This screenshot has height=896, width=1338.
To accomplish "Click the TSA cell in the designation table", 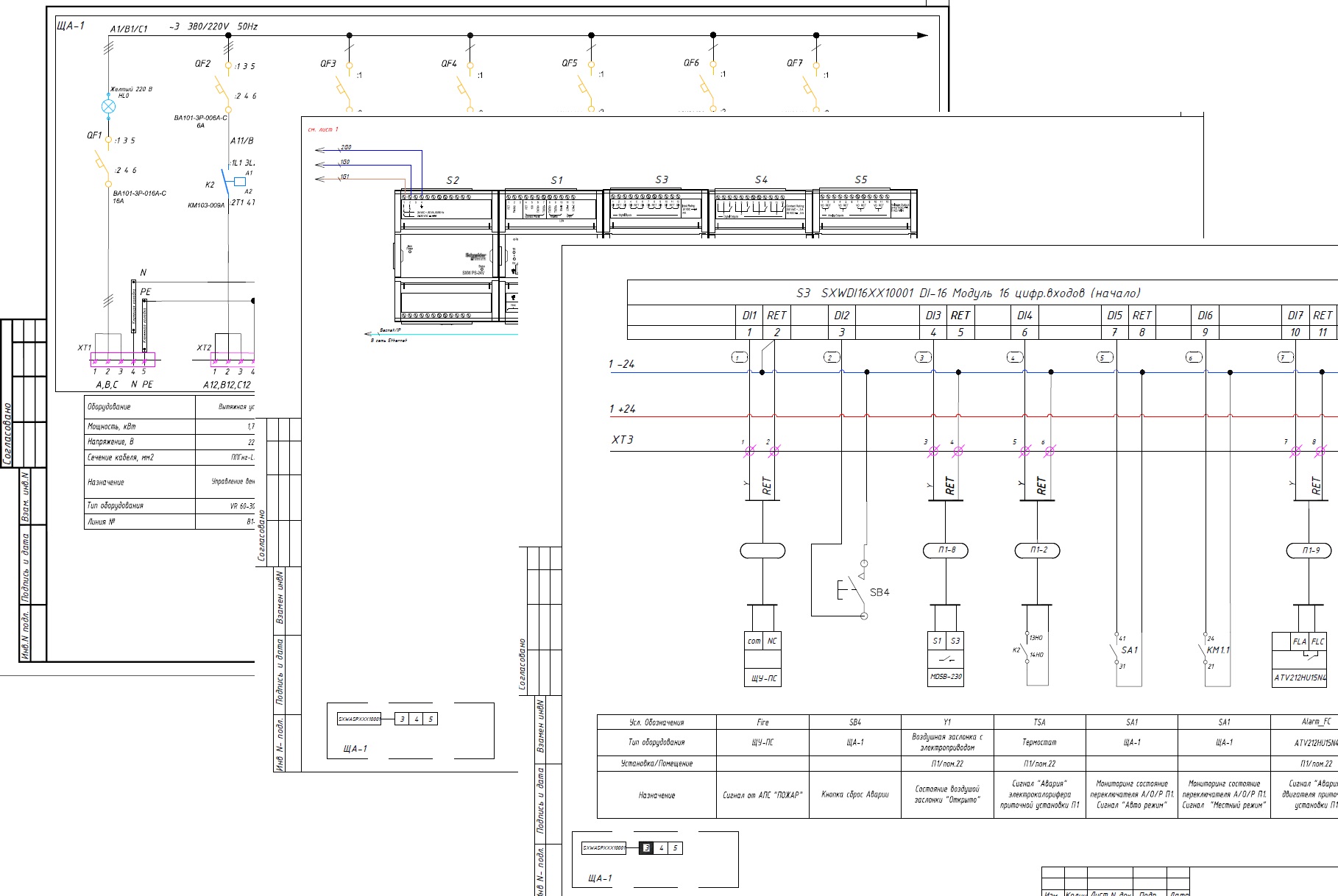I will (x=1039, y=722).
